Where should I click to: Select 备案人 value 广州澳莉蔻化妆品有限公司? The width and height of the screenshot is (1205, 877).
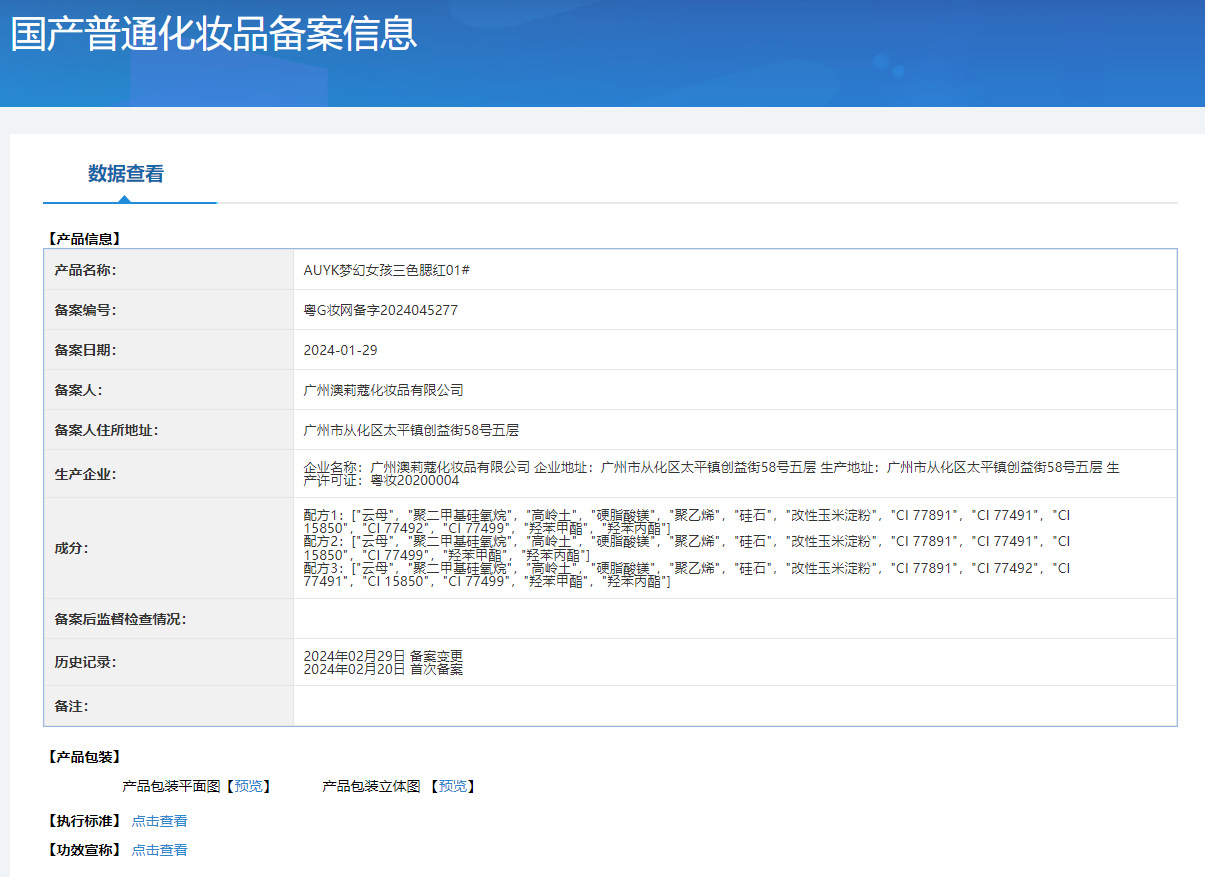(x=384, y=390)
